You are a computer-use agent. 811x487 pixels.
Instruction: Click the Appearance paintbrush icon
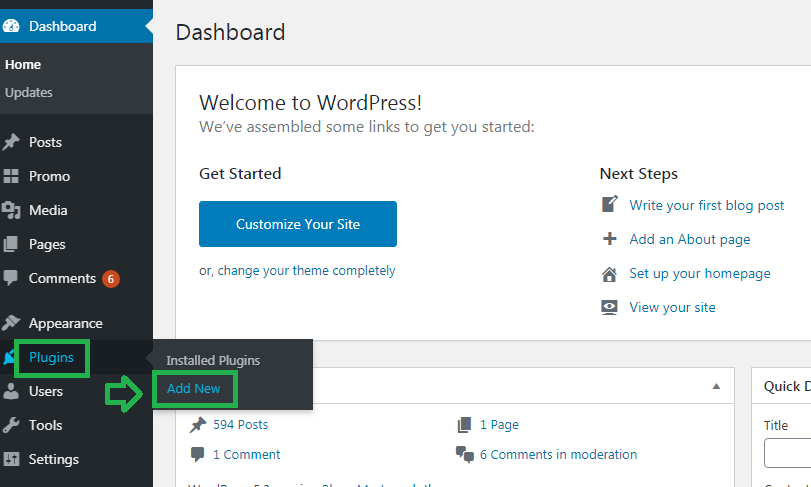click(x=11, y=323)
